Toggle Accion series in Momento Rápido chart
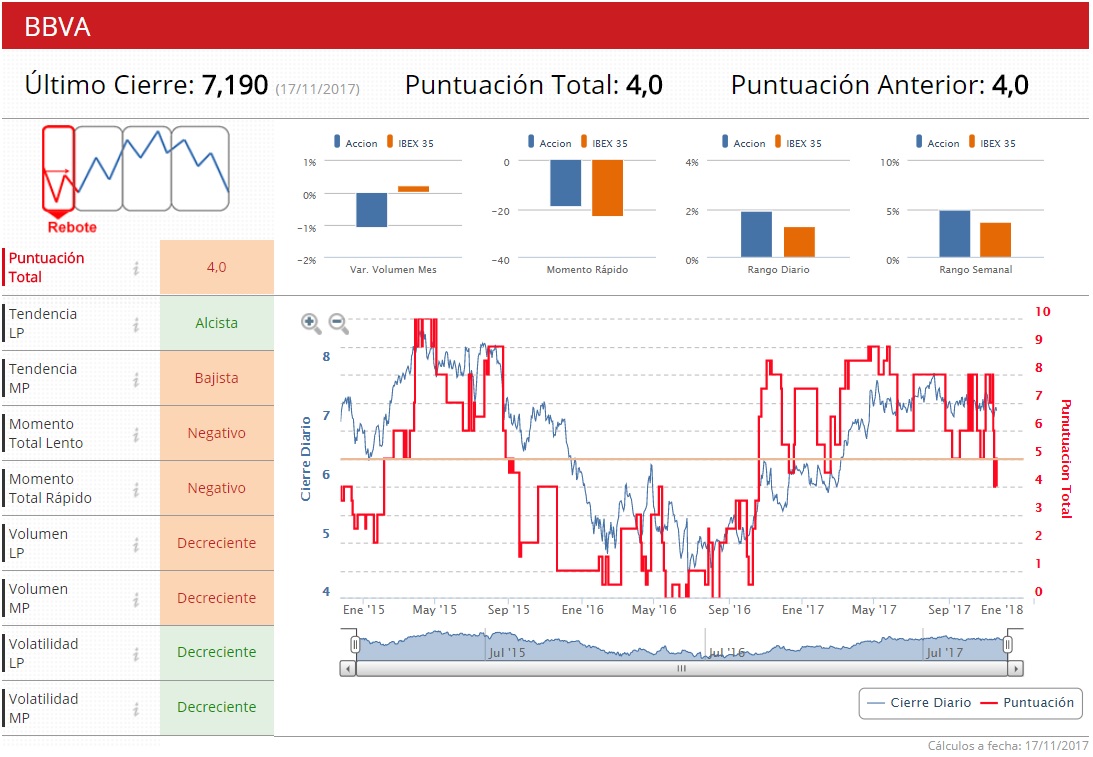1093x757 pixels. [550, 142]
